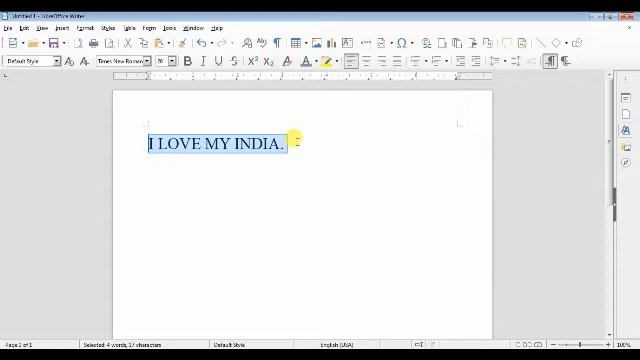Toggle italic formatting
Screen dimensions: 640x360
(203, 61)
